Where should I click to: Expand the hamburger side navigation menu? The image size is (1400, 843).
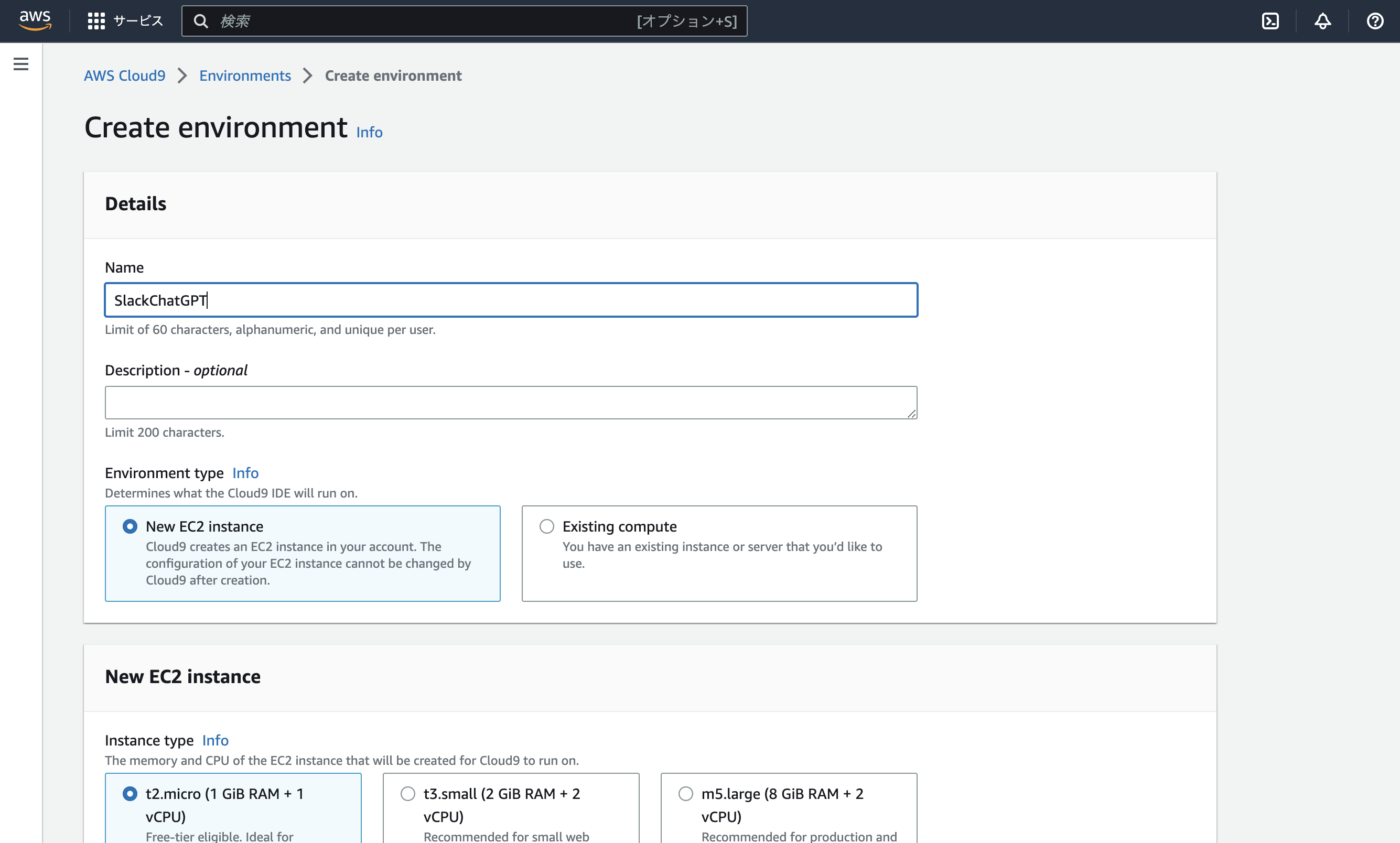pos(21,63)
